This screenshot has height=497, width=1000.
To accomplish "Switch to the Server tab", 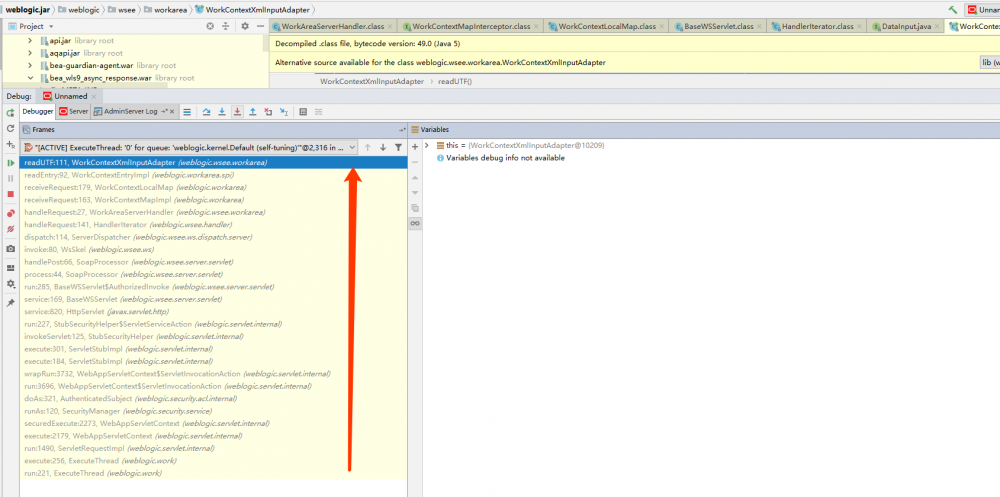I will coord(73,111).
